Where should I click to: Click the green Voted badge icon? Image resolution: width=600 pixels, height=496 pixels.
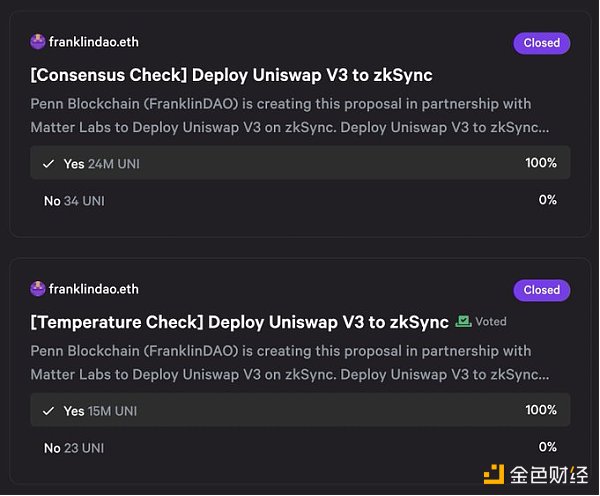click(463, 321)
